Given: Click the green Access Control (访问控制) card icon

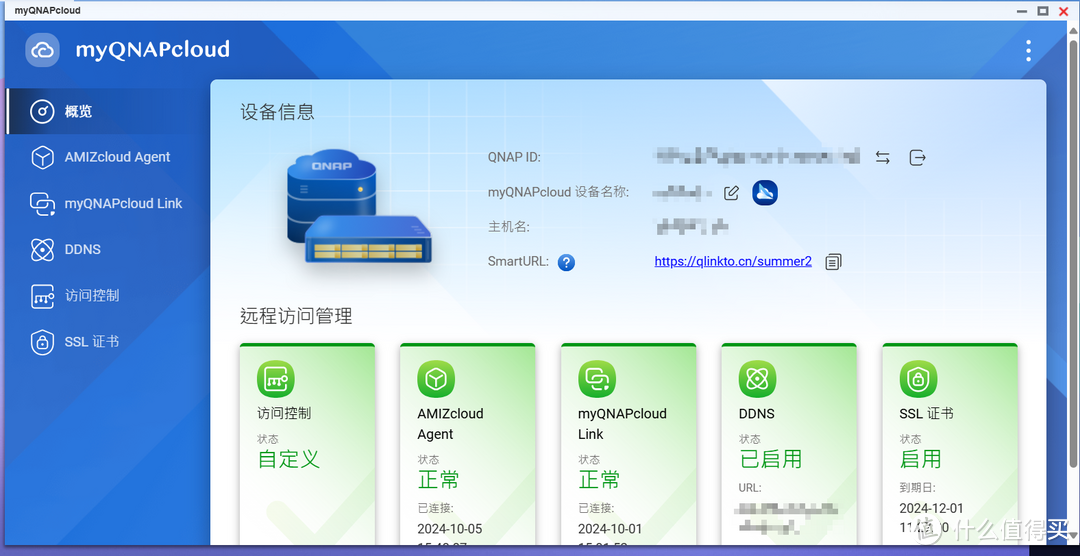Looking at the screenshot, I should click(x=276, y=378).
